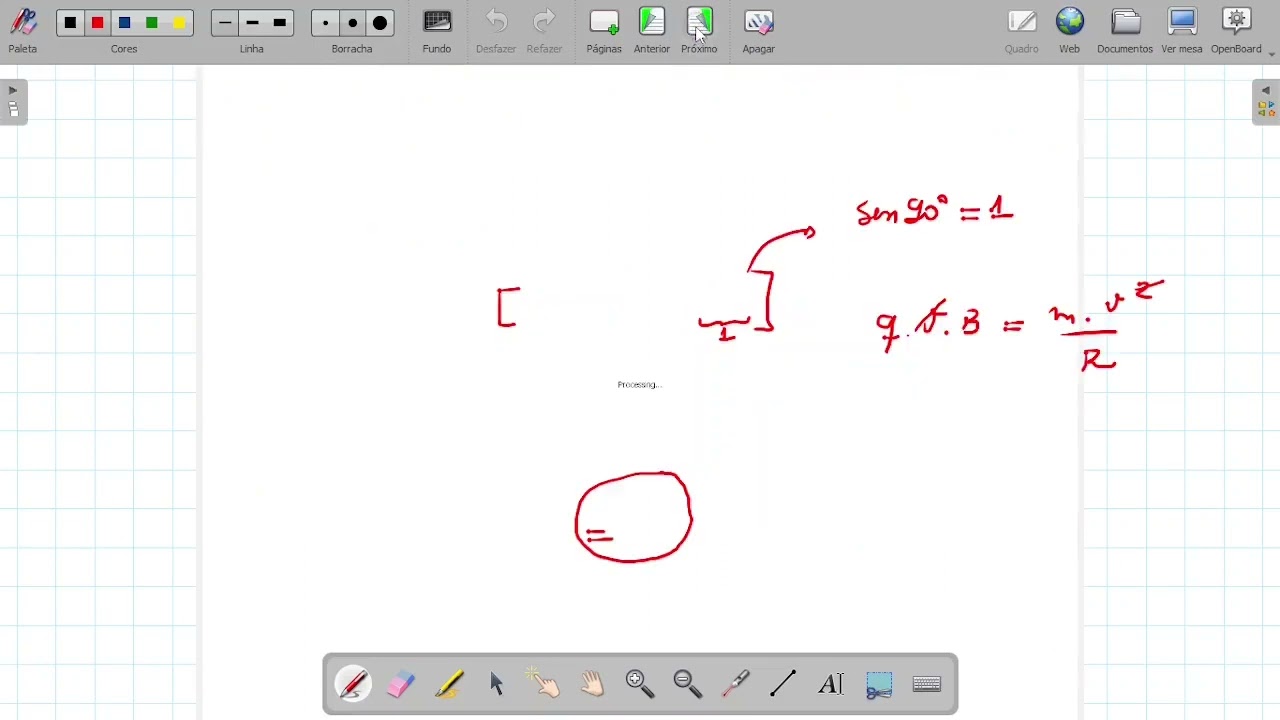Select the arrow Selector tool
The height and width of the screenshot is (720, 1280).
(497, 684)
